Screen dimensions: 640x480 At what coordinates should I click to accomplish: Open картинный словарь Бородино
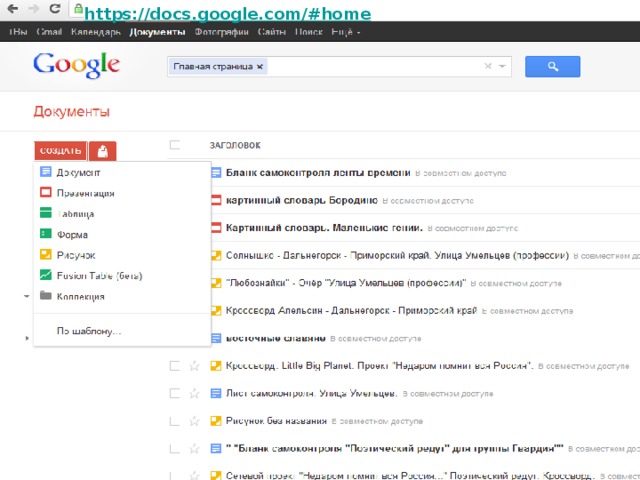click(302, 200)
